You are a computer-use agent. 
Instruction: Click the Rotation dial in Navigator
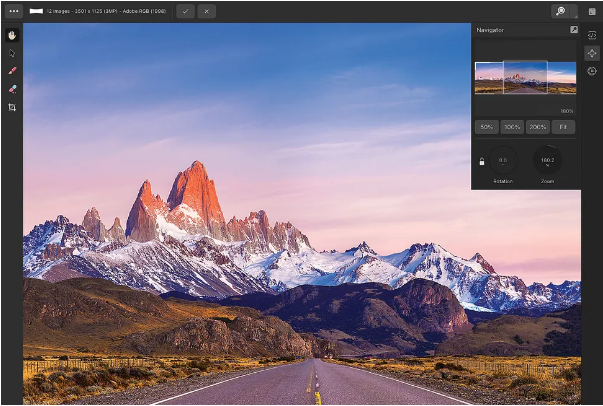(503, 160)
